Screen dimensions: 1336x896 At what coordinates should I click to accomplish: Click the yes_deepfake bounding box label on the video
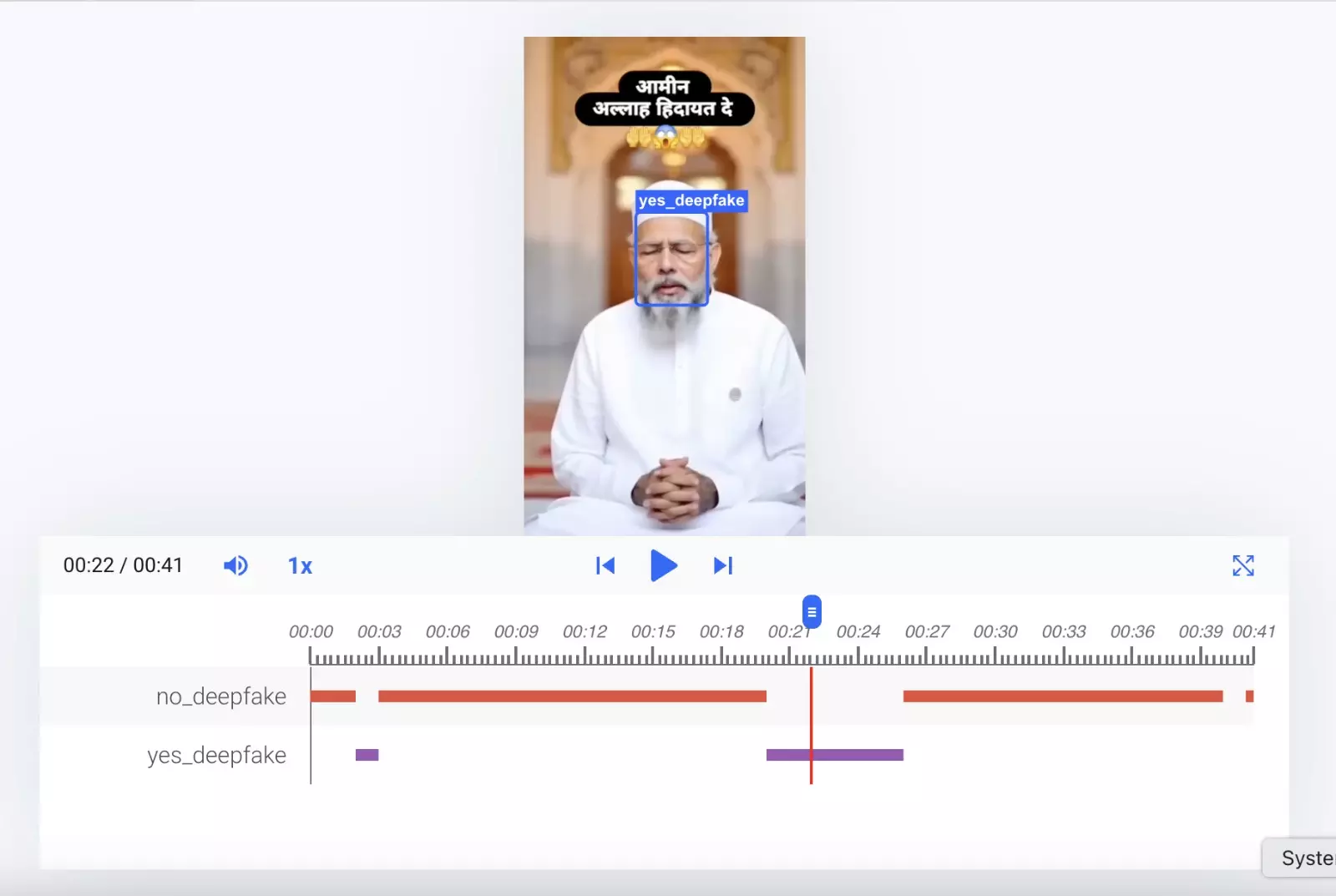pos(691,200)
